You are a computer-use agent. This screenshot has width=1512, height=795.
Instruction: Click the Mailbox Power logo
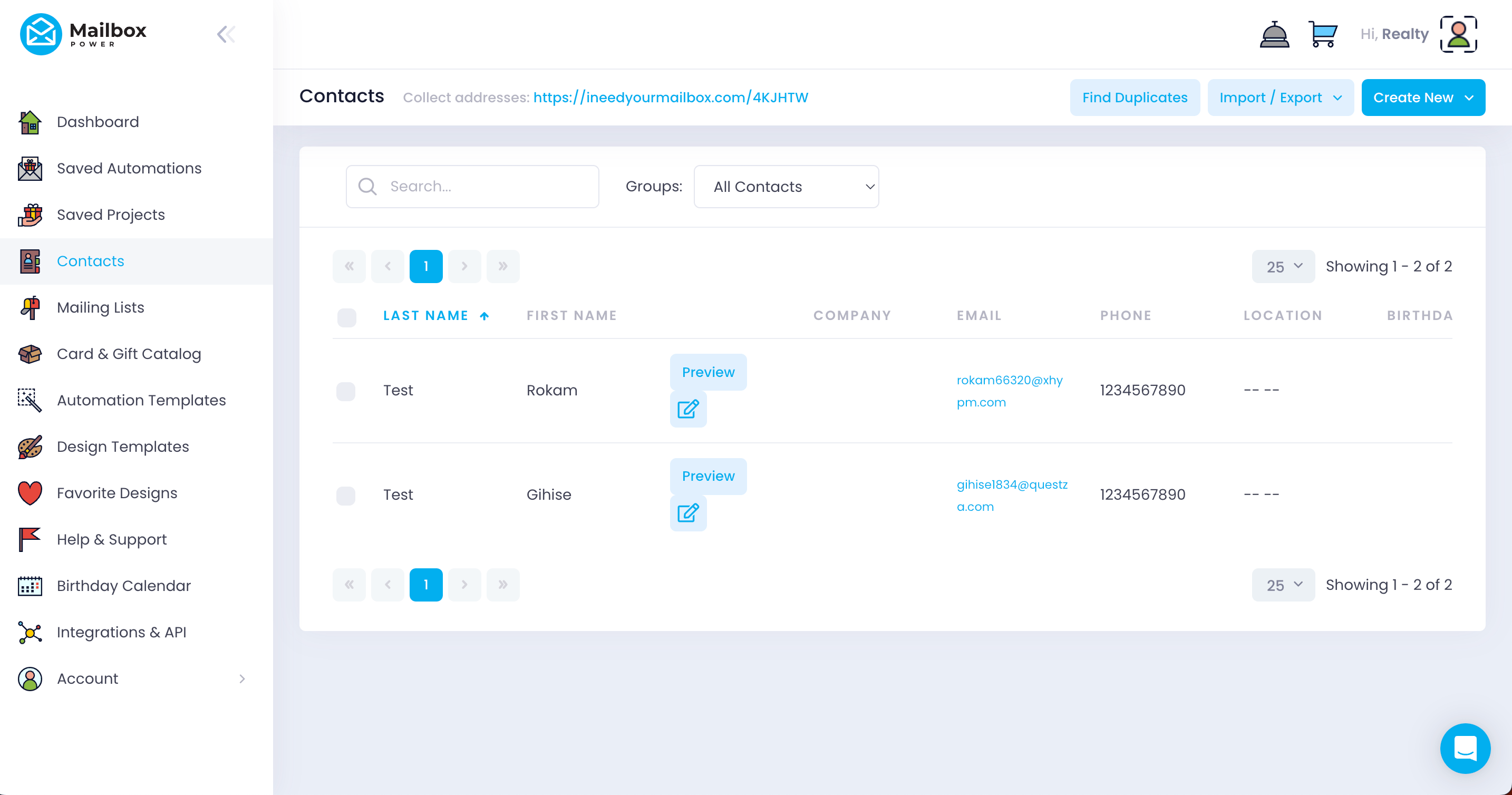click(83, 34)
